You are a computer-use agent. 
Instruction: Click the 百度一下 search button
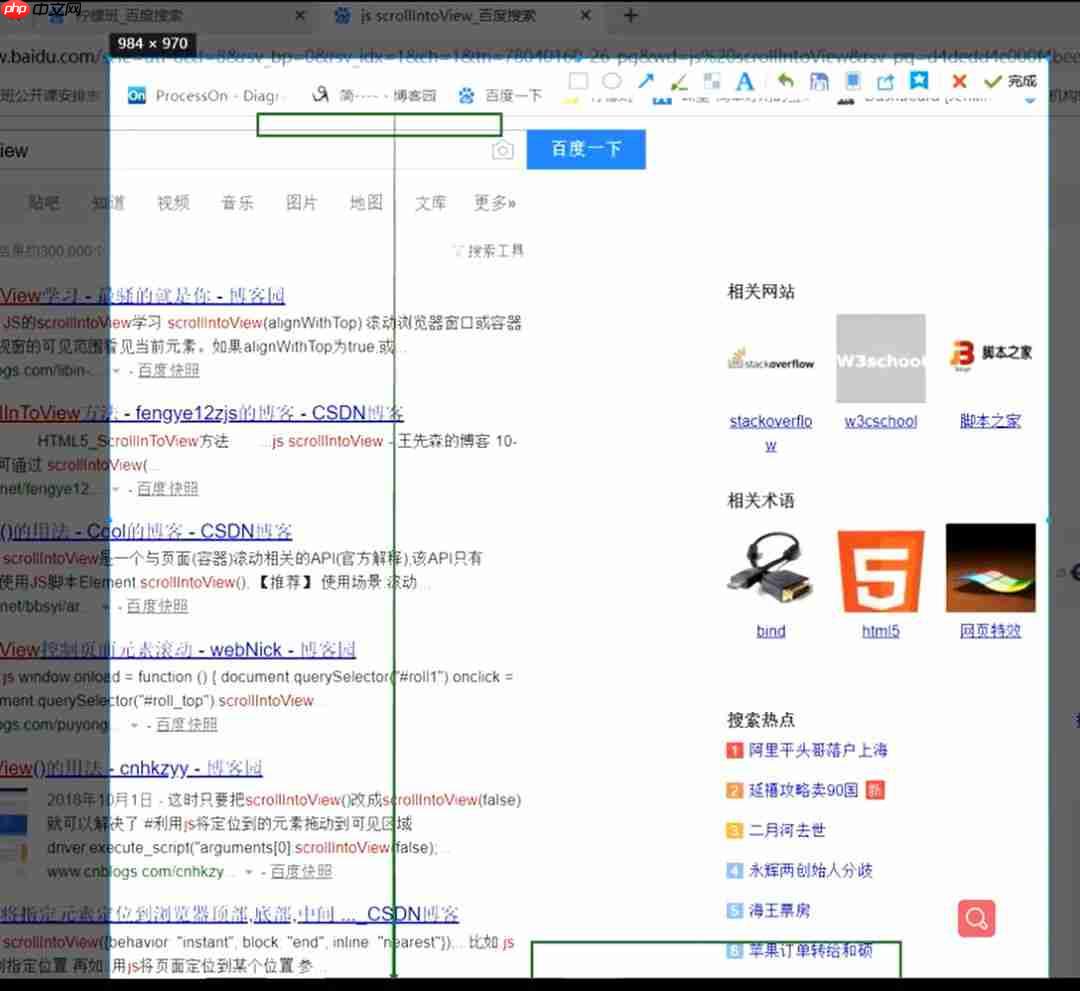tap(586, 149)
